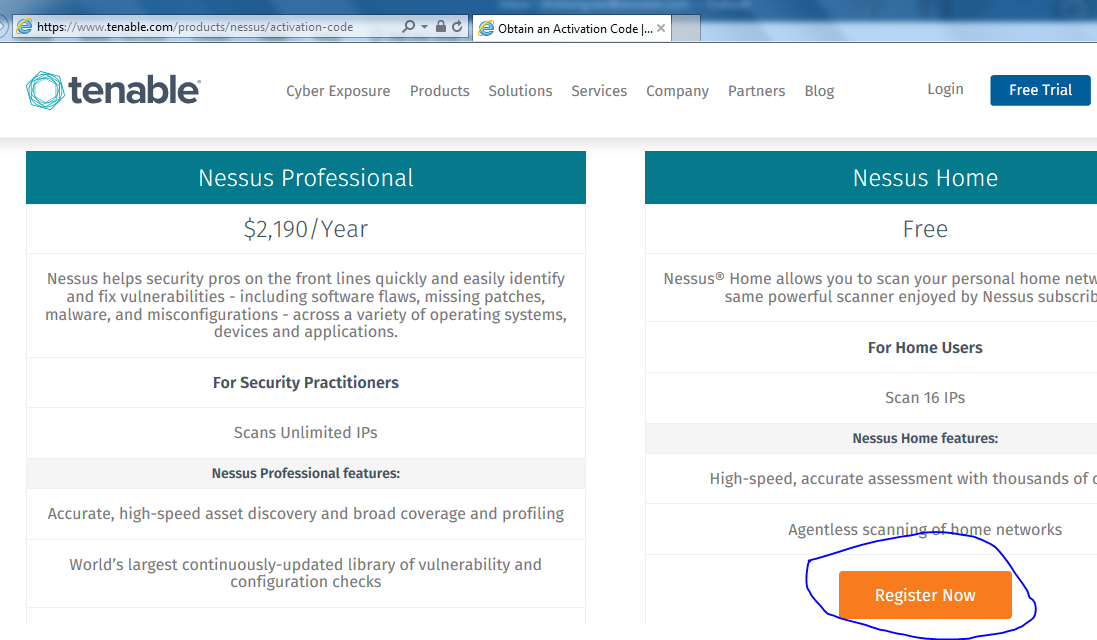The width and height of the screenshot is (1097, 640).
Task: Click the Free price text
Action: coord(925,229)
